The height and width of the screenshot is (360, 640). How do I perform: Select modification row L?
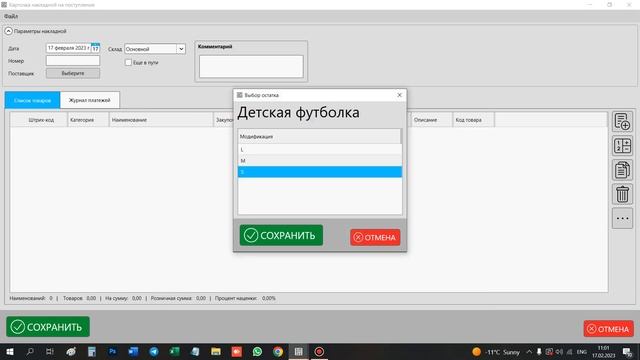point(320,149)
